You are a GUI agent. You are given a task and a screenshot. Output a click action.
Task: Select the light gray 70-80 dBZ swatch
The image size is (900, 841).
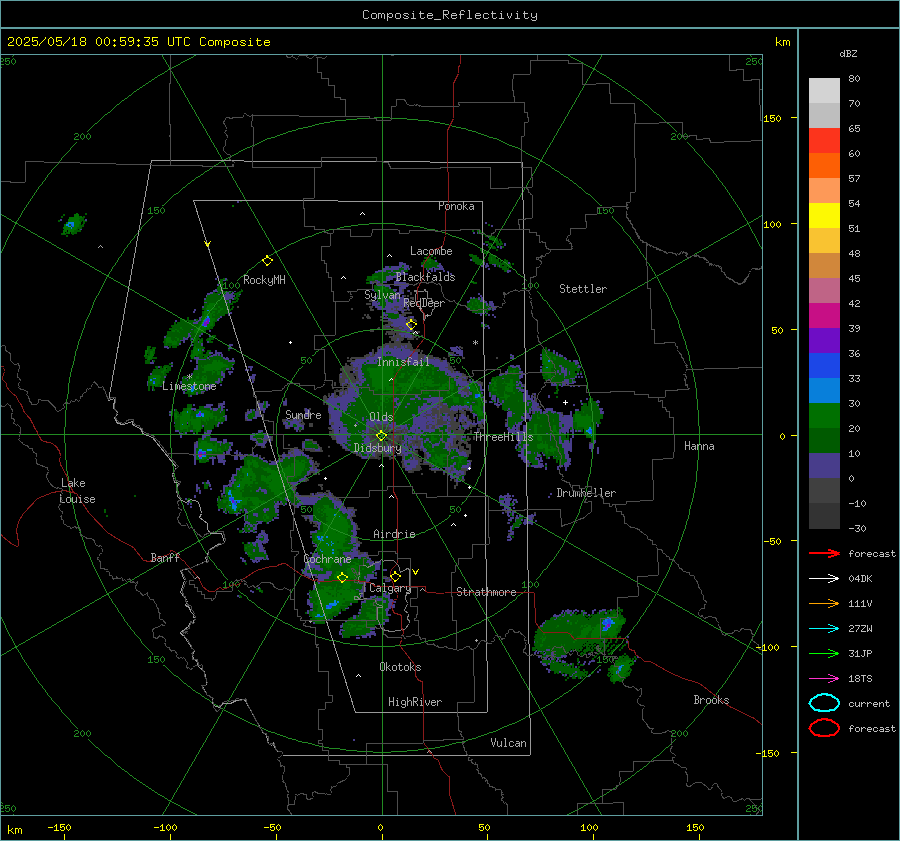pyautogui.click(x=824, y=91)
